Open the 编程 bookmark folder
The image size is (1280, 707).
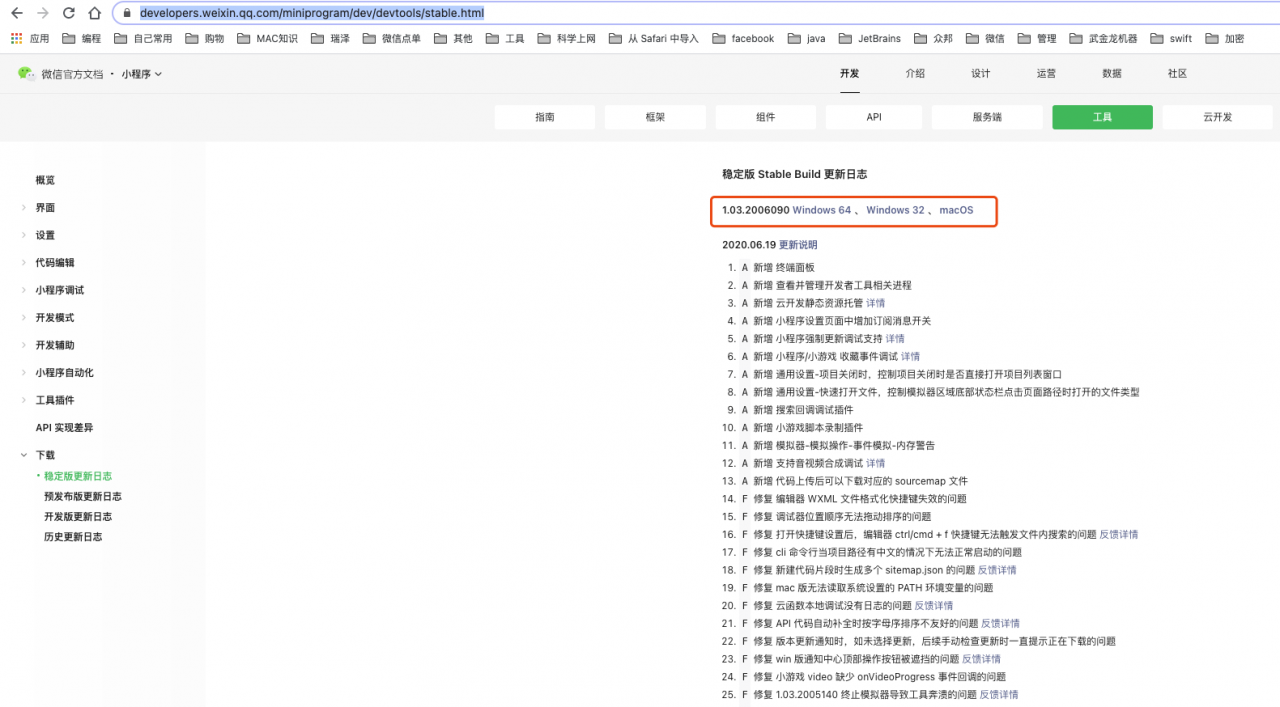pos(82,38)
